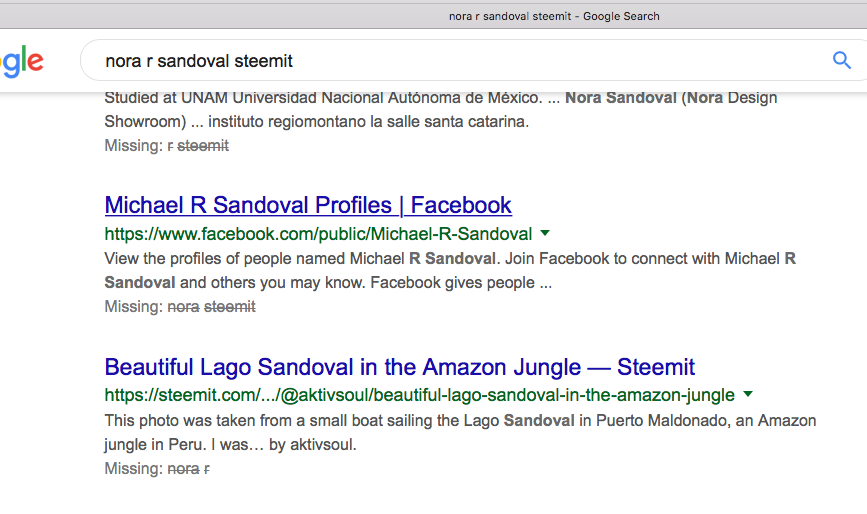Click 'Missing: nora steemit' under Facebook result
867x514 pixels.
[180, 307]
